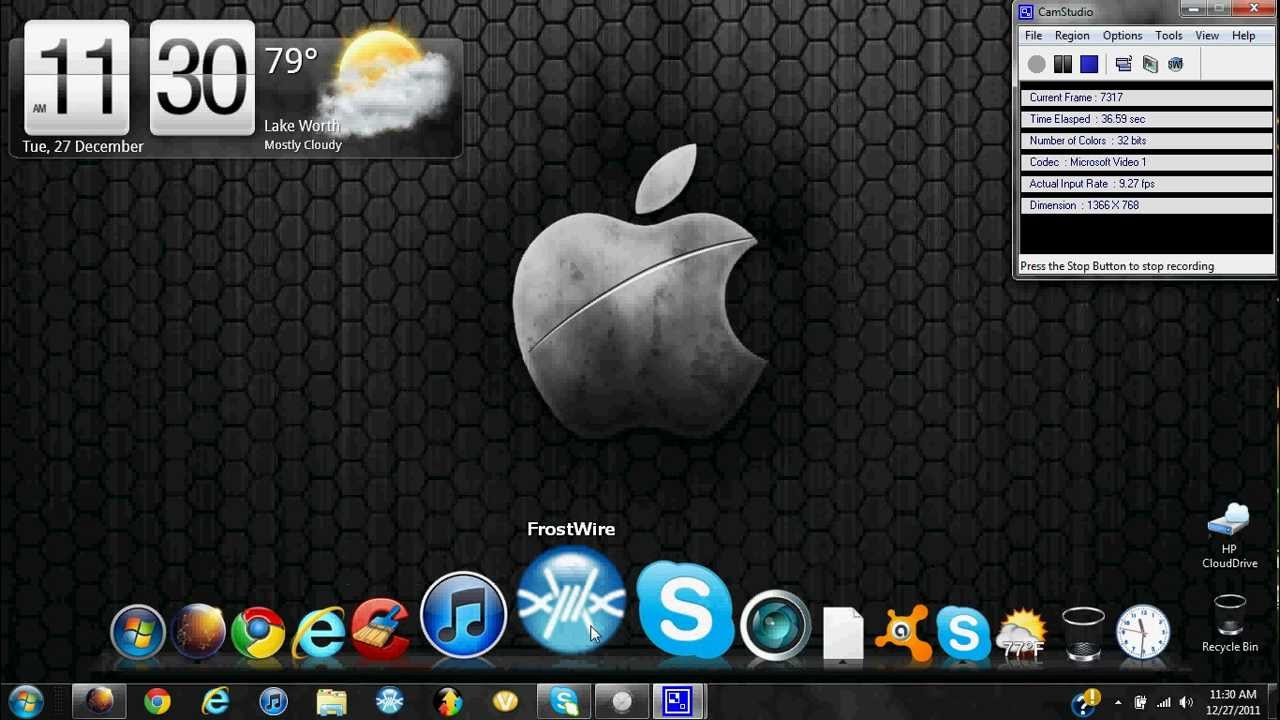Click the analog clock icon in dock
This screenshot has width=1280, height=720.
coord(1142,632)
